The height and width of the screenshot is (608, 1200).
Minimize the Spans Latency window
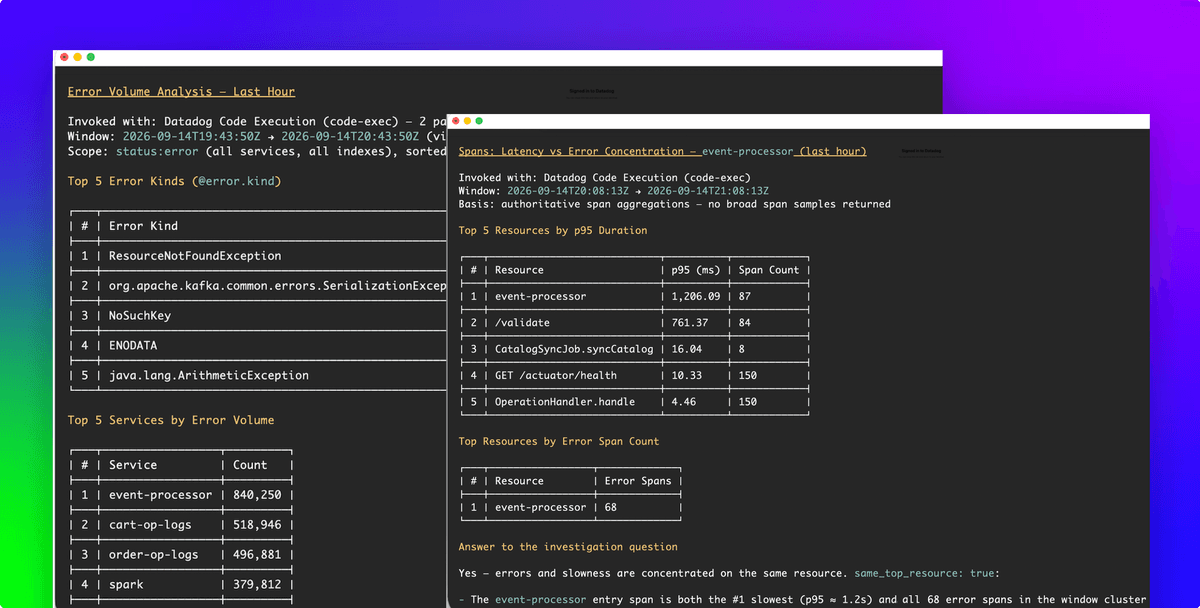[467, 121]
